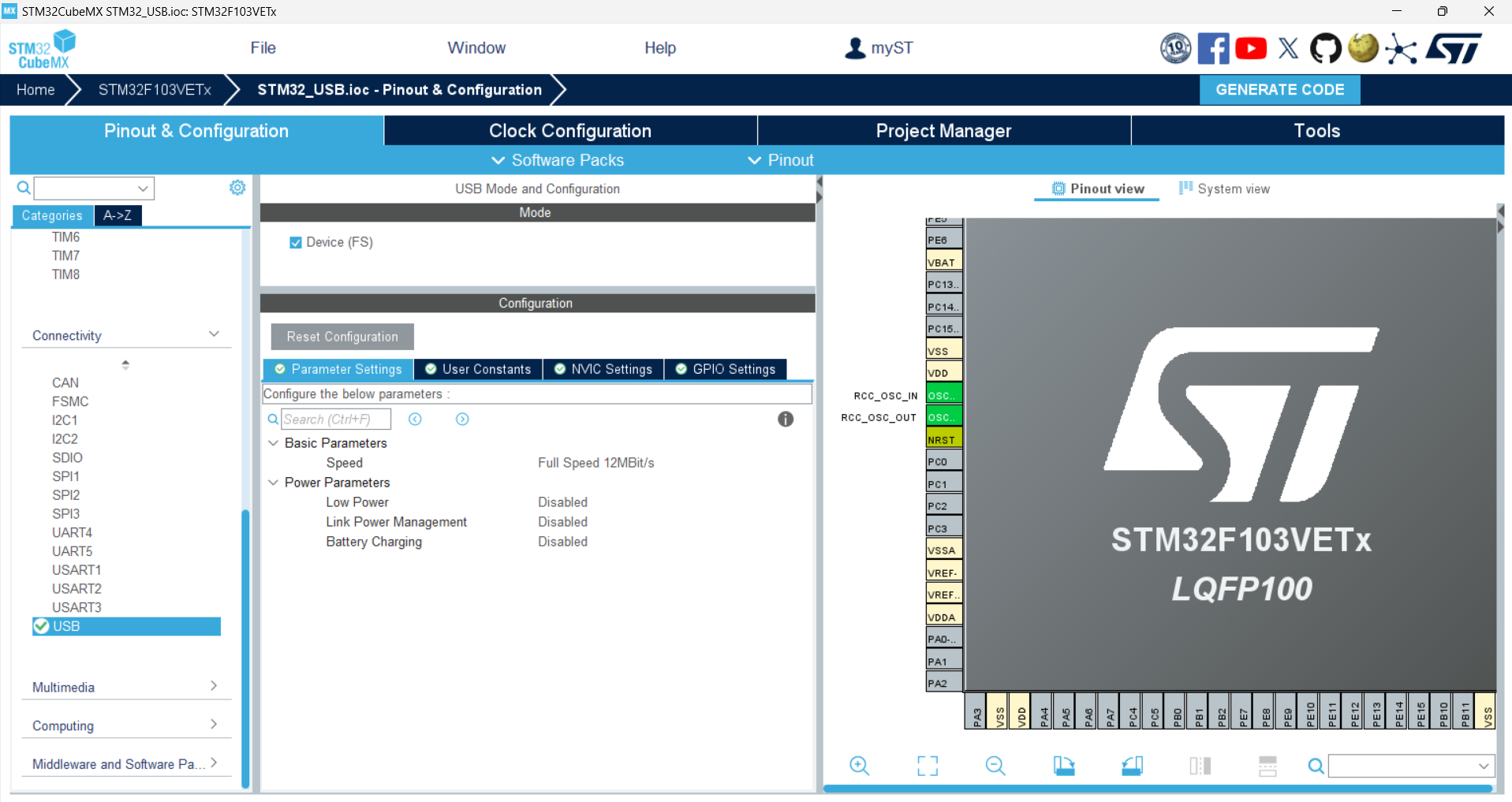This screenshot has height=802, width=1512.
Task: Click the pin search magnifier icon
Action: click(x=1316, y=766)
